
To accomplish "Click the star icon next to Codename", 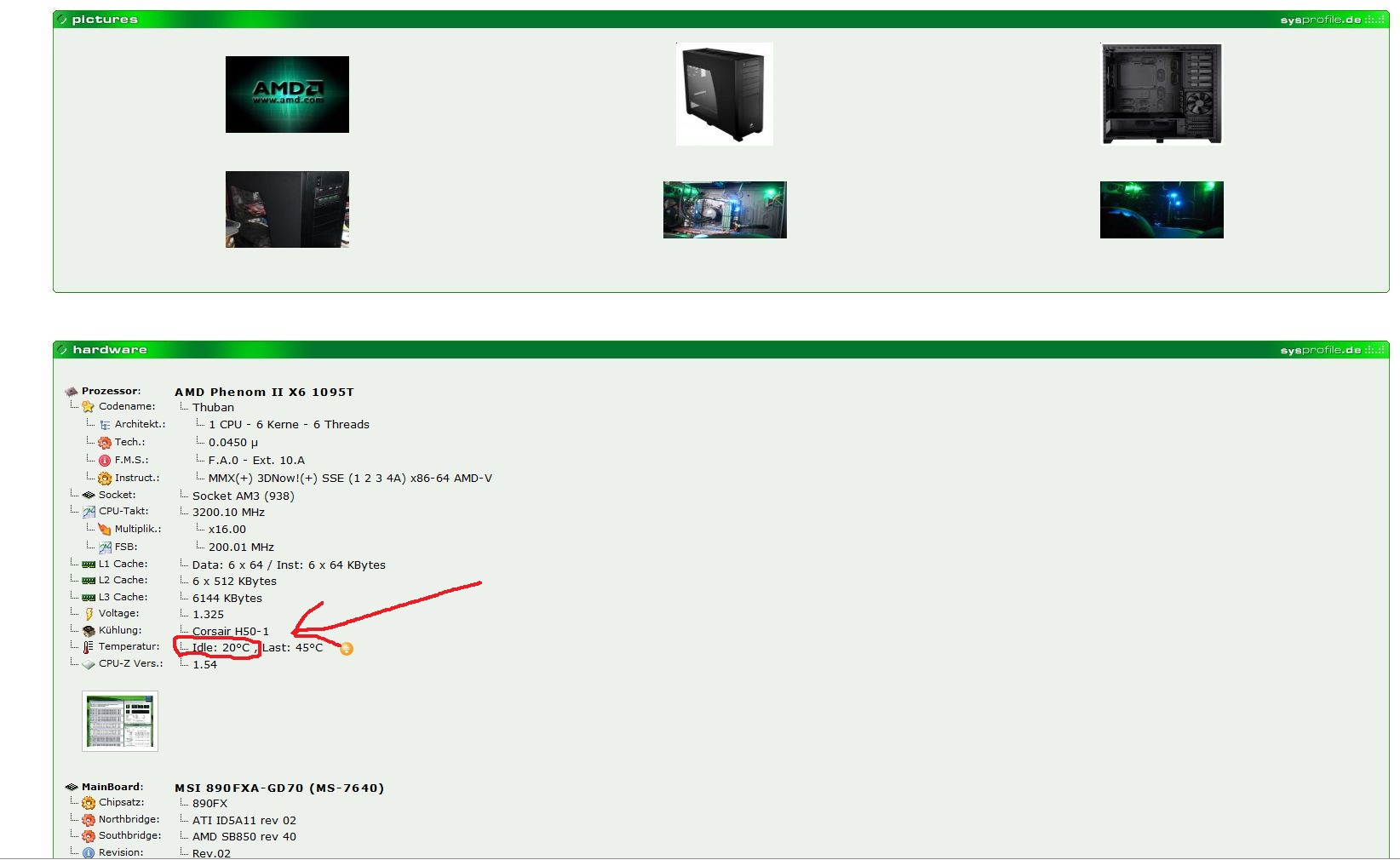I will pyautogui.click(x=88, y=407).
